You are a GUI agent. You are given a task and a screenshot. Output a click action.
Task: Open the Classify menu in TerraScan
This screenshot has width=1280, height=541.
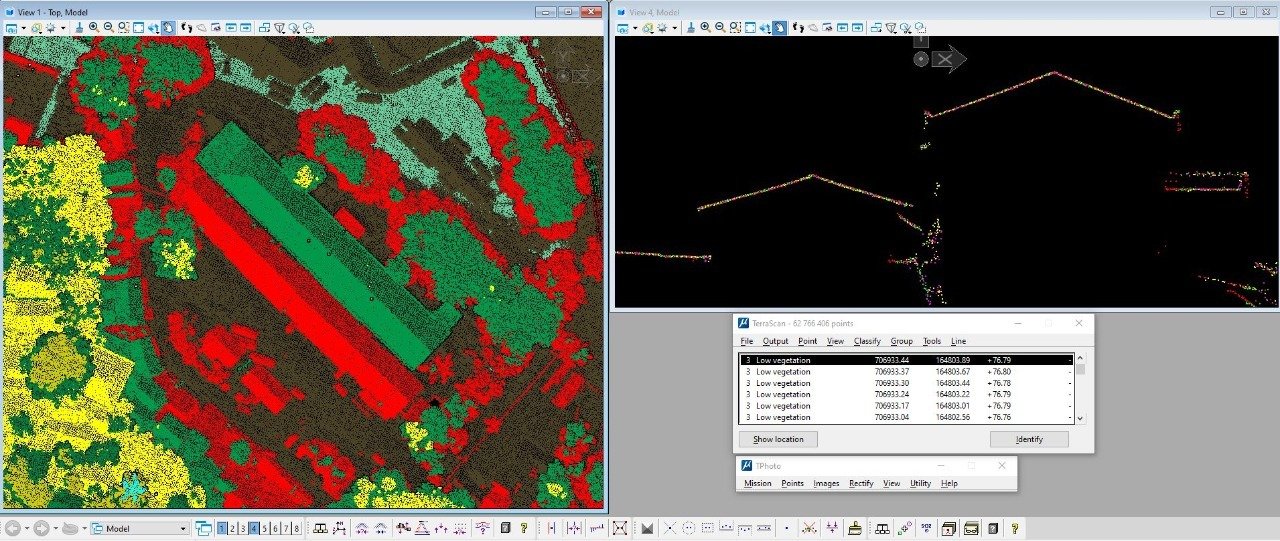pyautogui.click(x=867, y=341)
